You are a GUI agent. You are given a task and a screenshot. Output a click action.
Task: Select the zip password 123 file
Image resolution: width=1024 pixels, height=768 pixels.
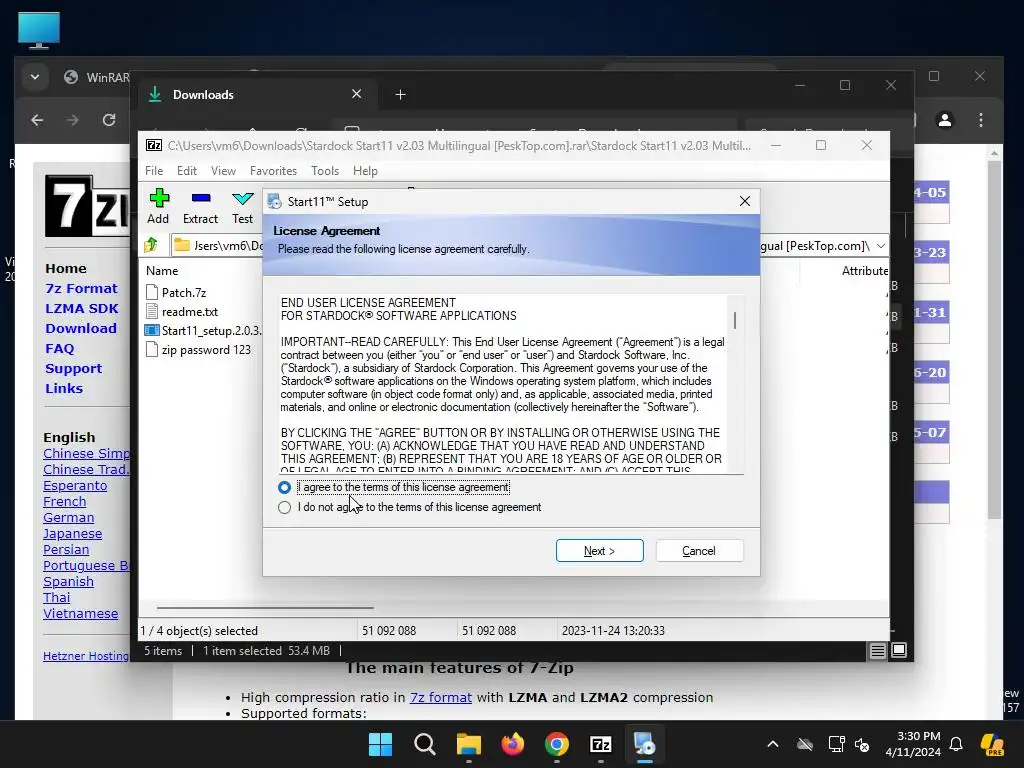tap(199, 349)
